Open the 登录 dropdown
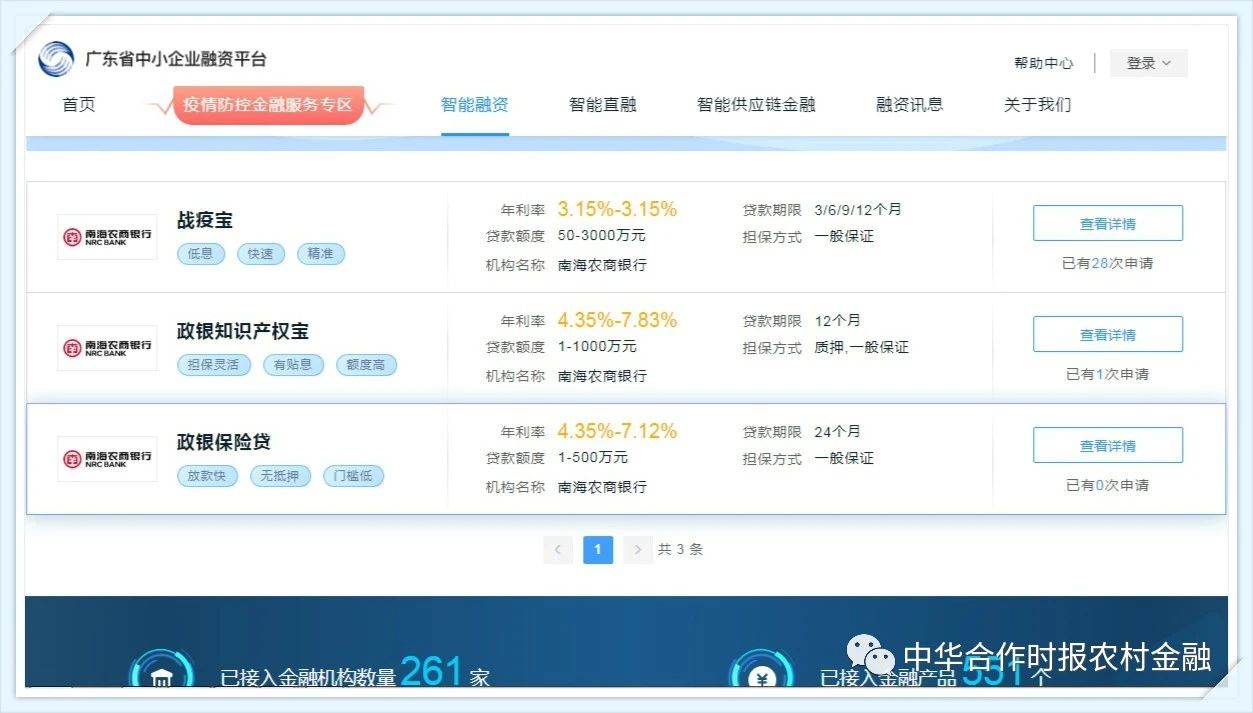Image resolution: width=1253 pixels, height=713 pixels. (1149, 63)
